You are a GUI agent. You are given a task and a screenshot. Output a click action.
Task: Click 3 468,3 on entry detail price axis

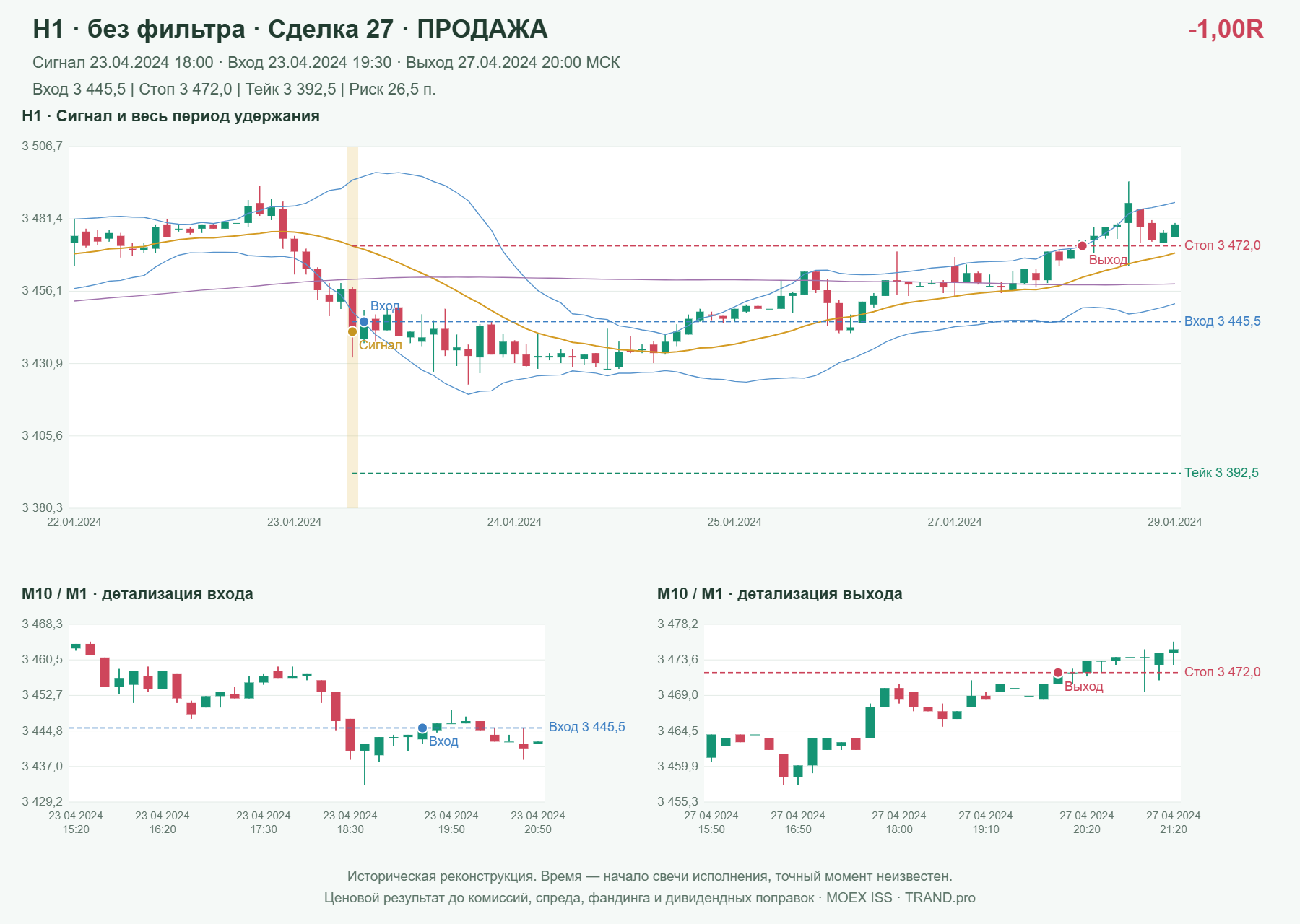tap(42, 624)
